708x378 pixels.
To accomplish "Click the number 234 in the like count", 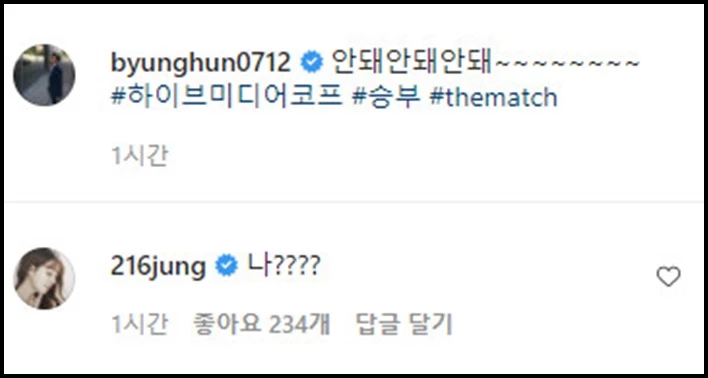I will [x=286, y=324].
